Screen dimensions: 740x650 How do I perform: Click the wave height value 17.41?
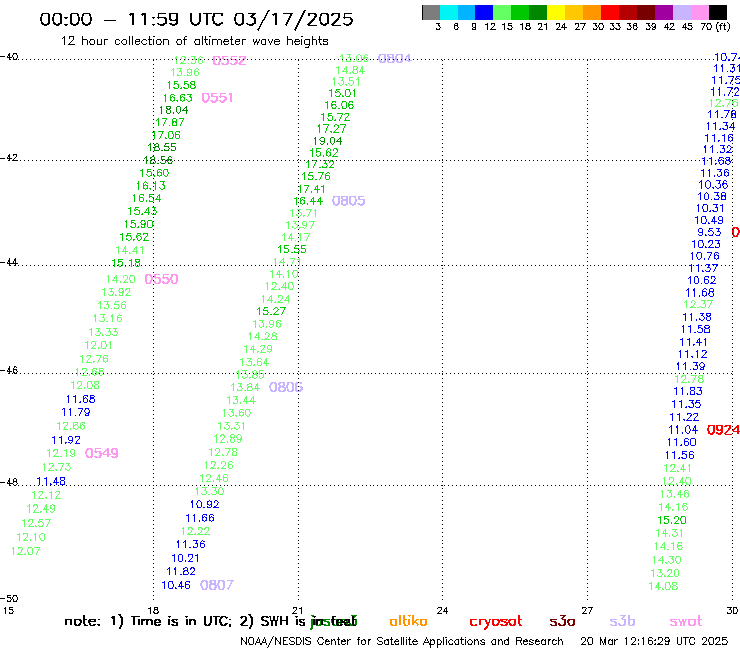point(311,189)
